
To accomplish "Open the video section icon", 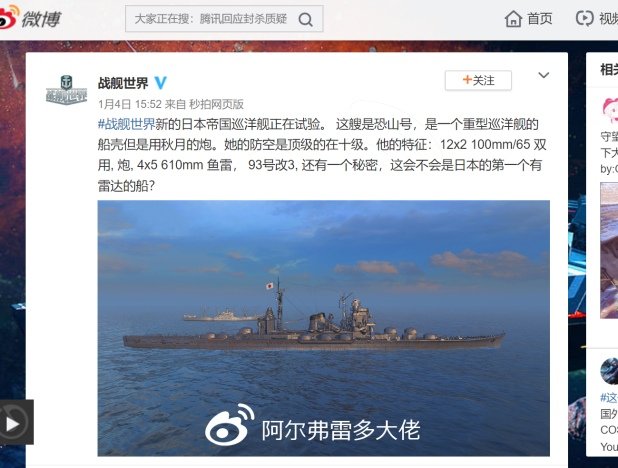I will click(x=584, y=18).
